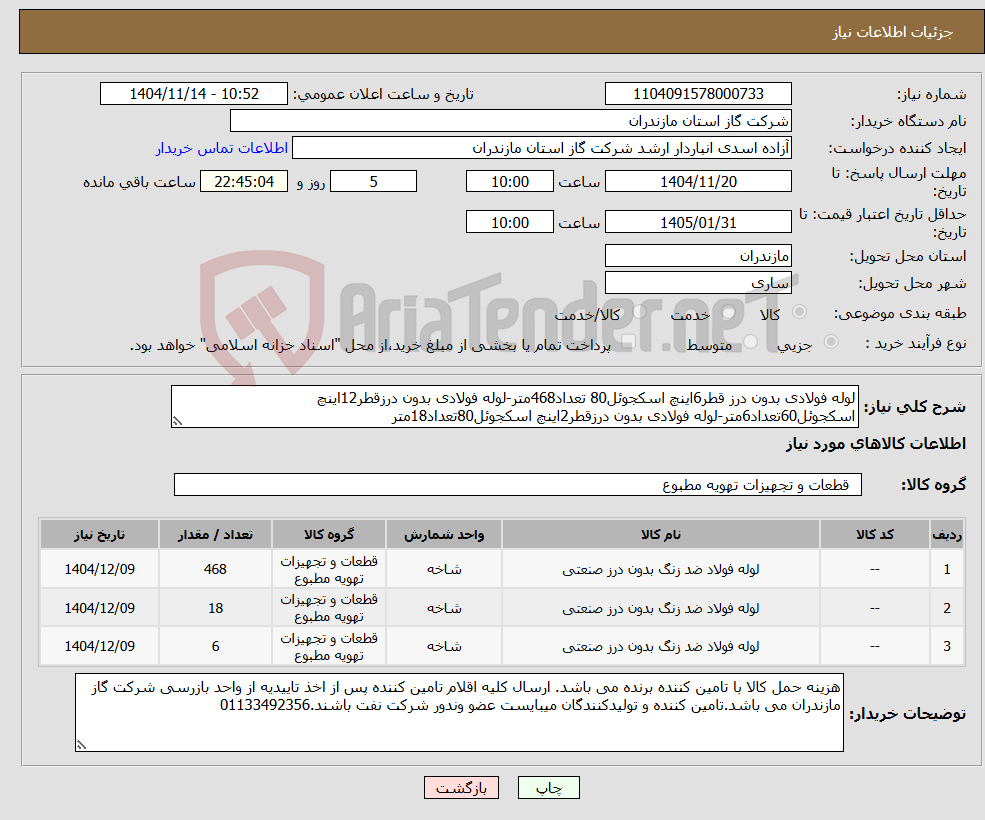
Task: Click the price validity date 1405/01/31
Action: click(x=698, y=222)
